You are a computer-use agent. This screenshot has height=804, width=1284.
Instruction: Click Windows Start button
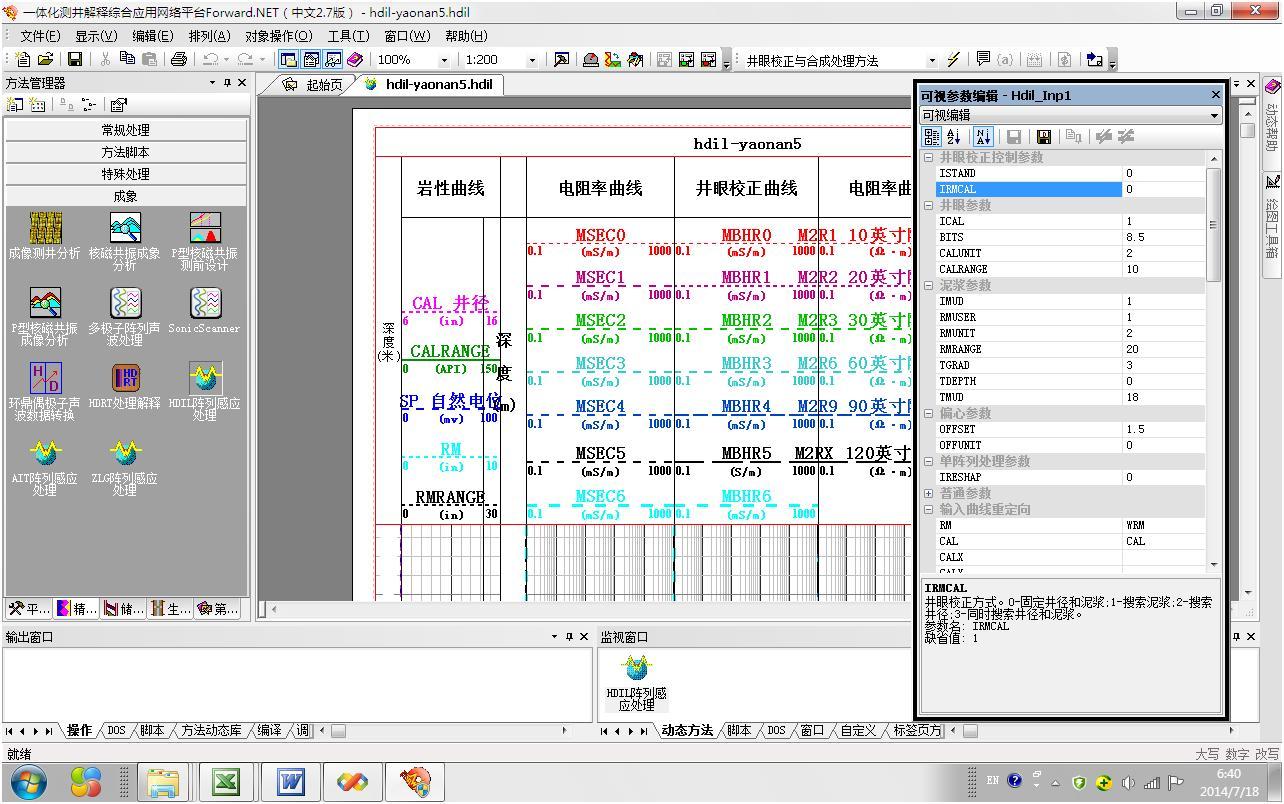[28, 781]
